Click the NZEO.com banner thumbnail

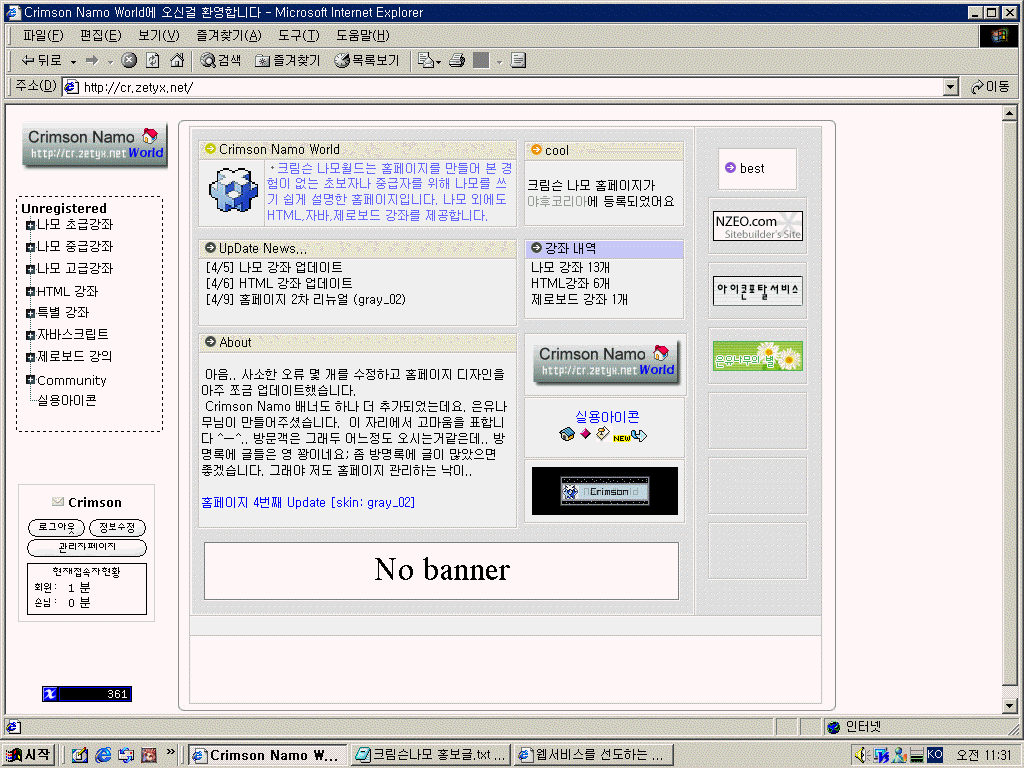pyautogui.click(x=757, y=226)
